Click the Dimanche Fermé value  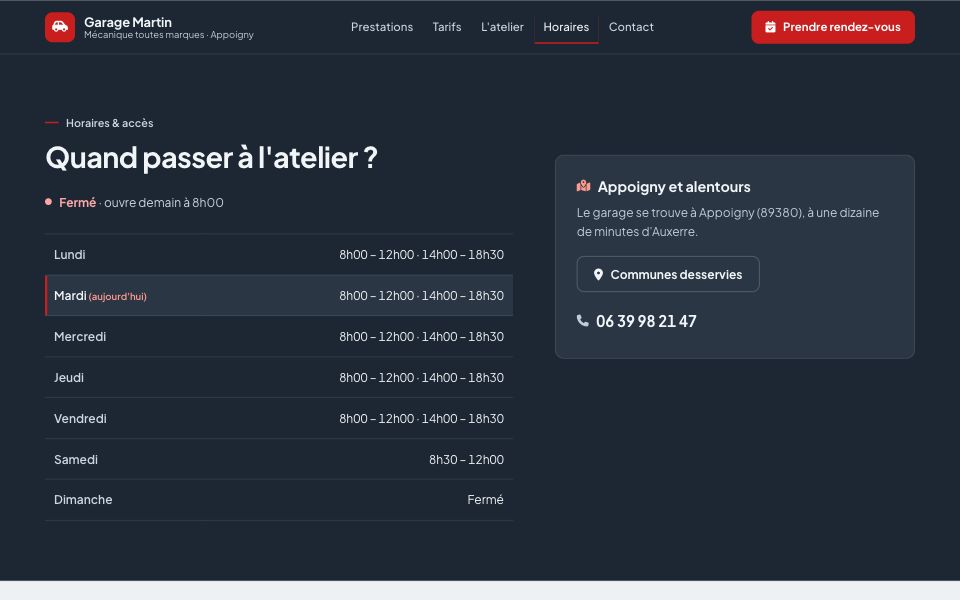pos(486,500)
